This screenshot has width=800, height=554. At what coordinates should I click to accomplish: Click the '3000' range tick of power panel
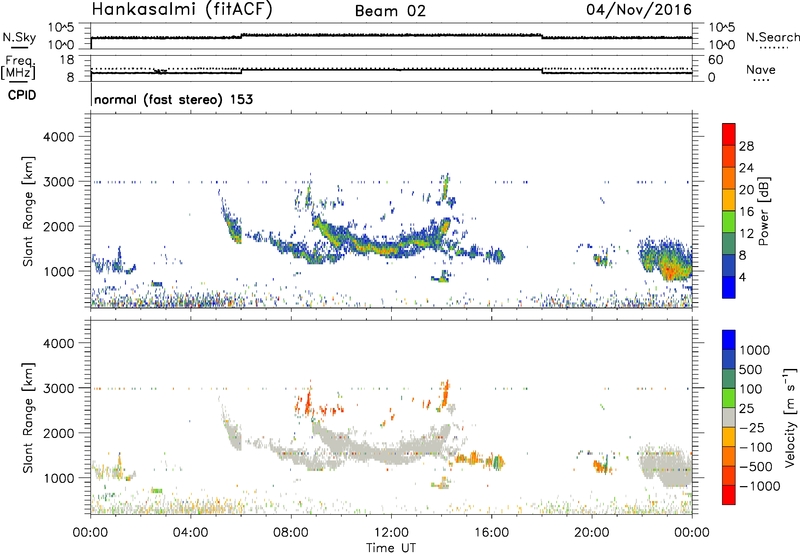tap(59, 182)
